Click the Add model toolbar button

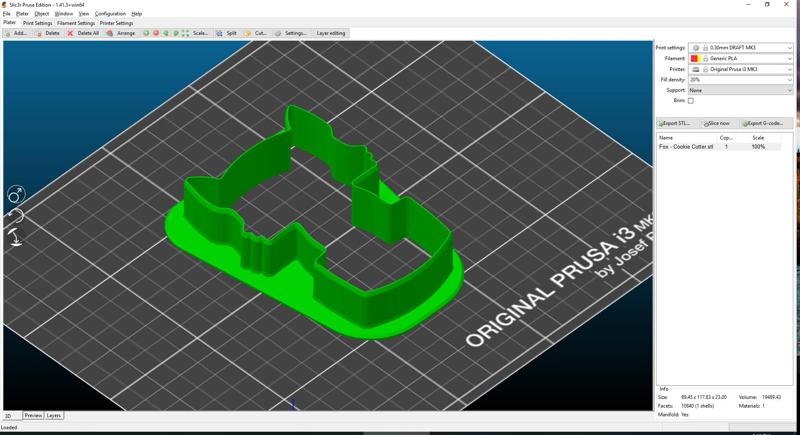point(16,33)
